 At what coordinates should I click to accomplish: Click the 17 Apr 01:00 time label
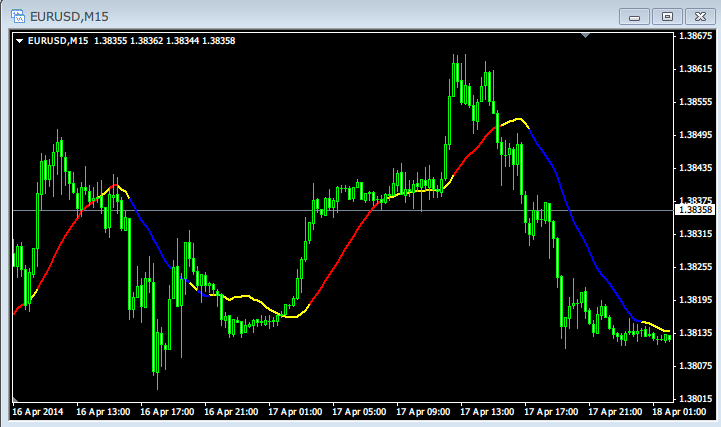[295, 412]
